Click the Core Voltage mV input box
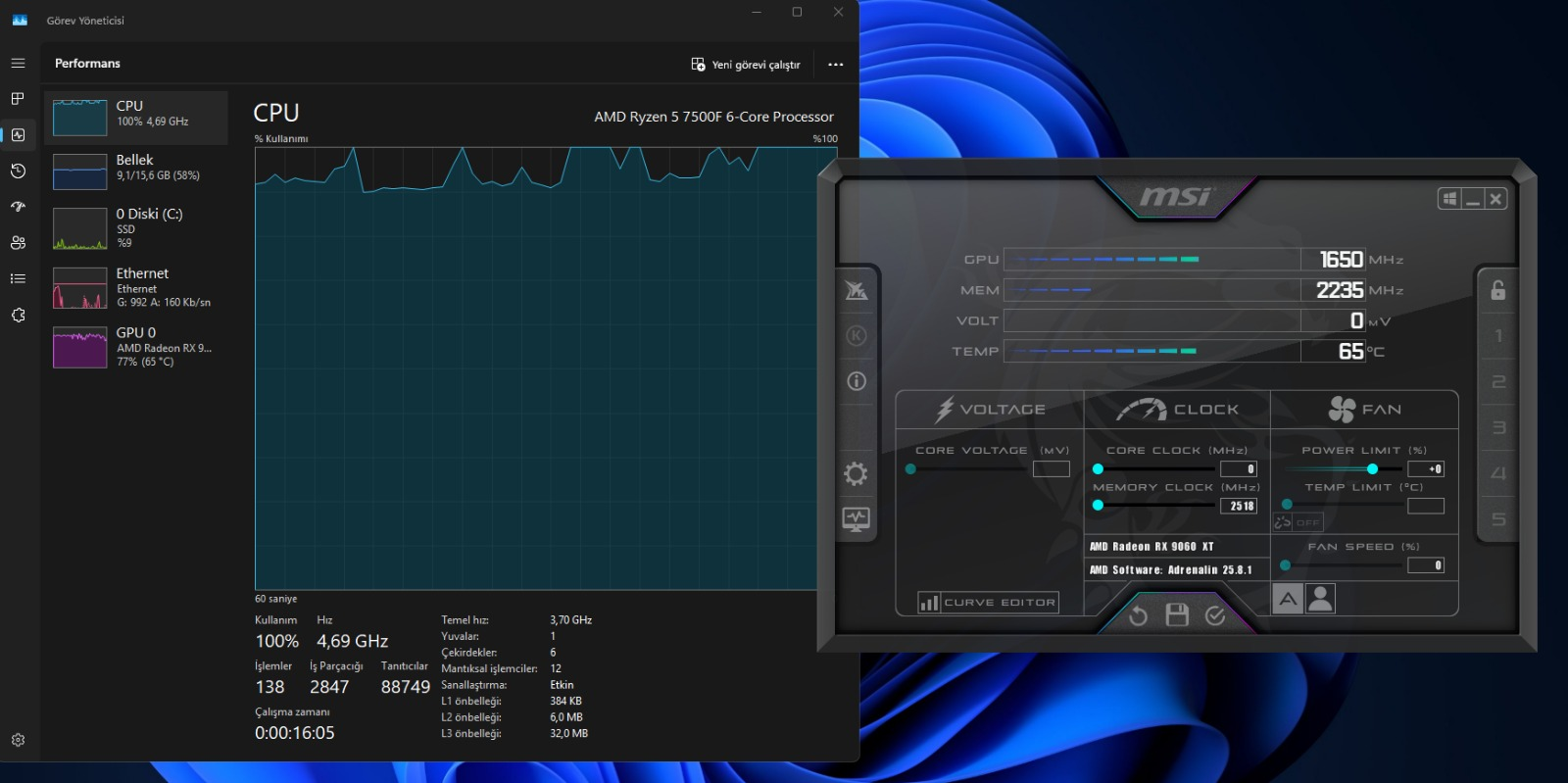Image resolution: width=1568 pixels, height=783 pixels. point(1052,469)
